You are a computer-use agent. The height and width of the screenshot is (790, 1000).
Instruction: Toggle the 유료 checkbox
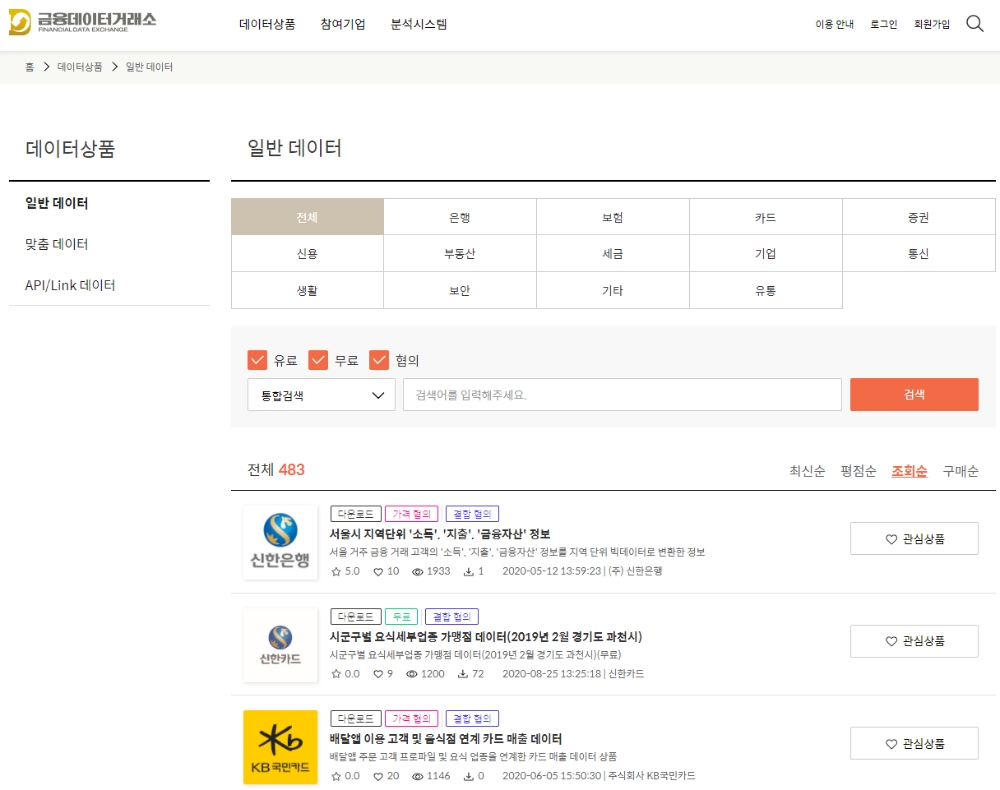point(257,360)
